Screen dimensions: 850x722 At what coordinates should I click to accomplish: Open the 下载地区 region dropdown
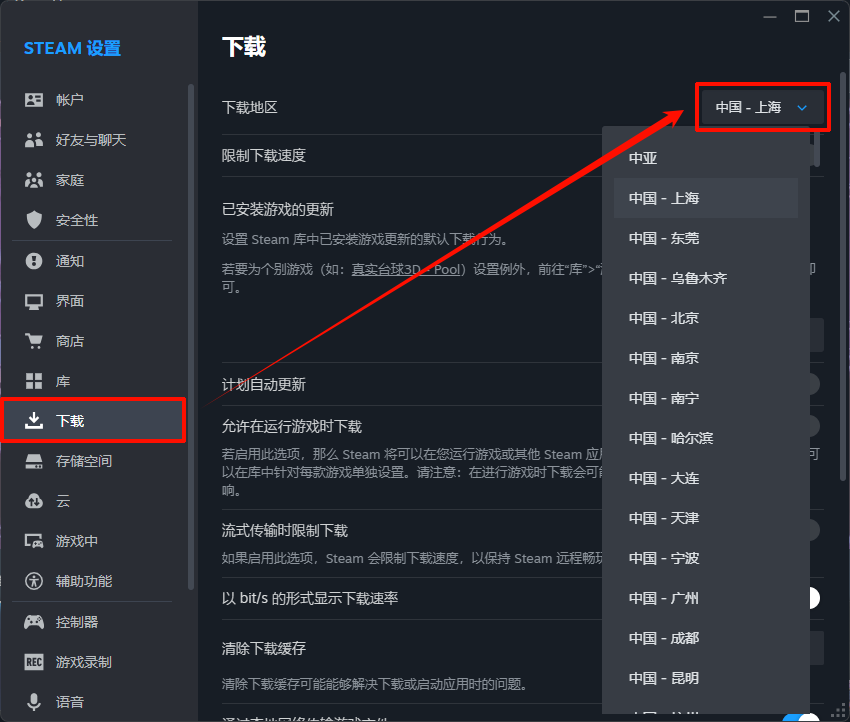(x=762, y=107)
